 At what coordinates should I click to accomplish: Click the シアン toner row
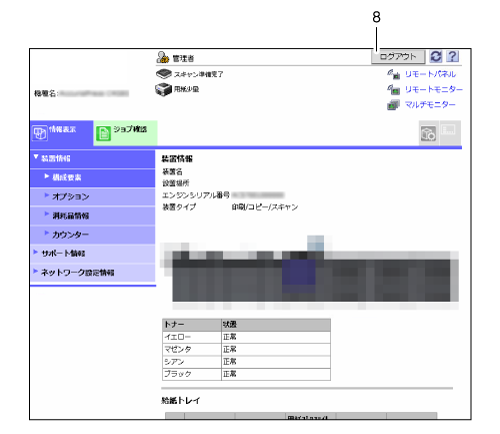coord(246,362)
